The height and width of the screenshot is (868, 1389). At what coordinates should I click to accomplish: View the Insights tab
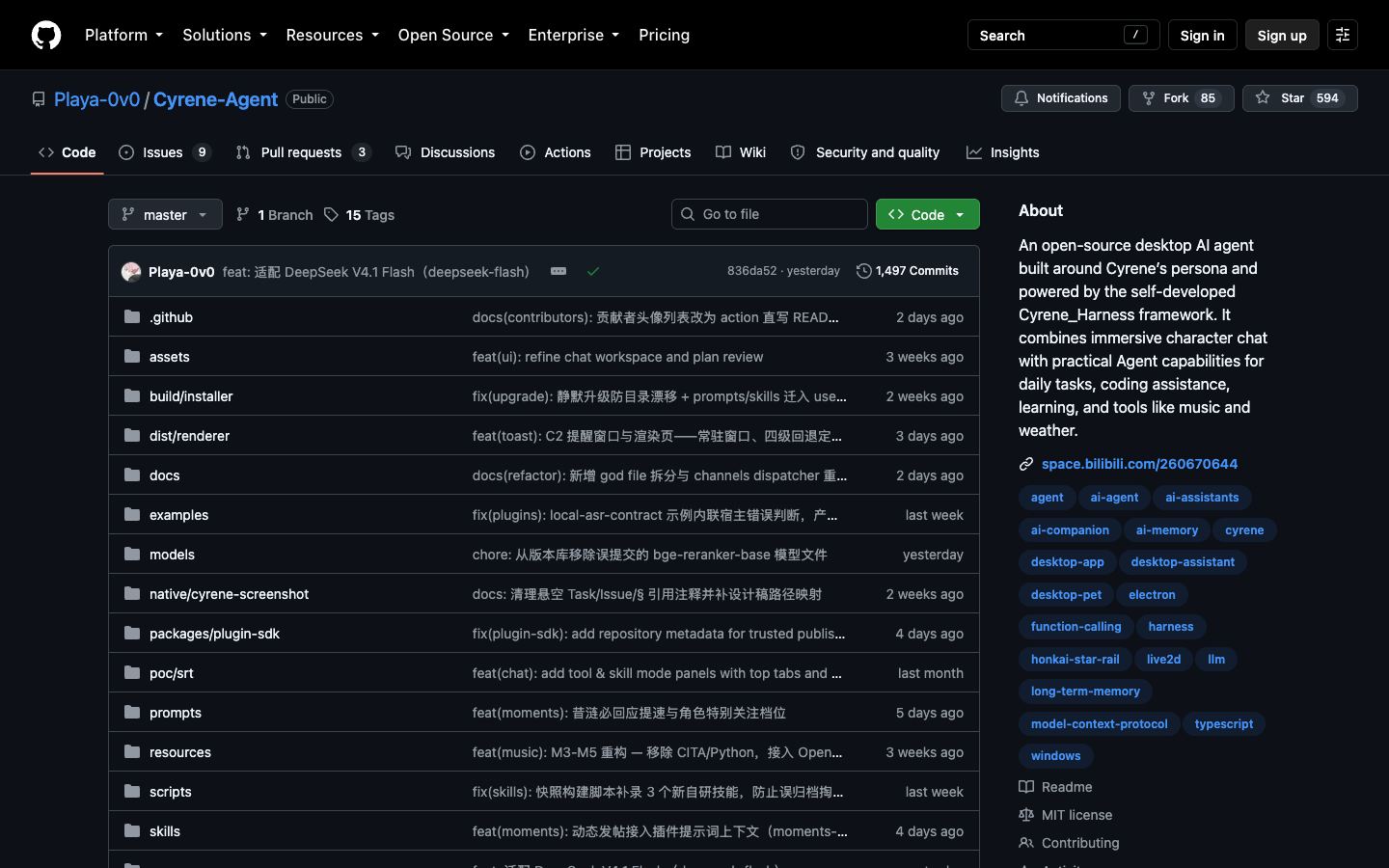1003,152
